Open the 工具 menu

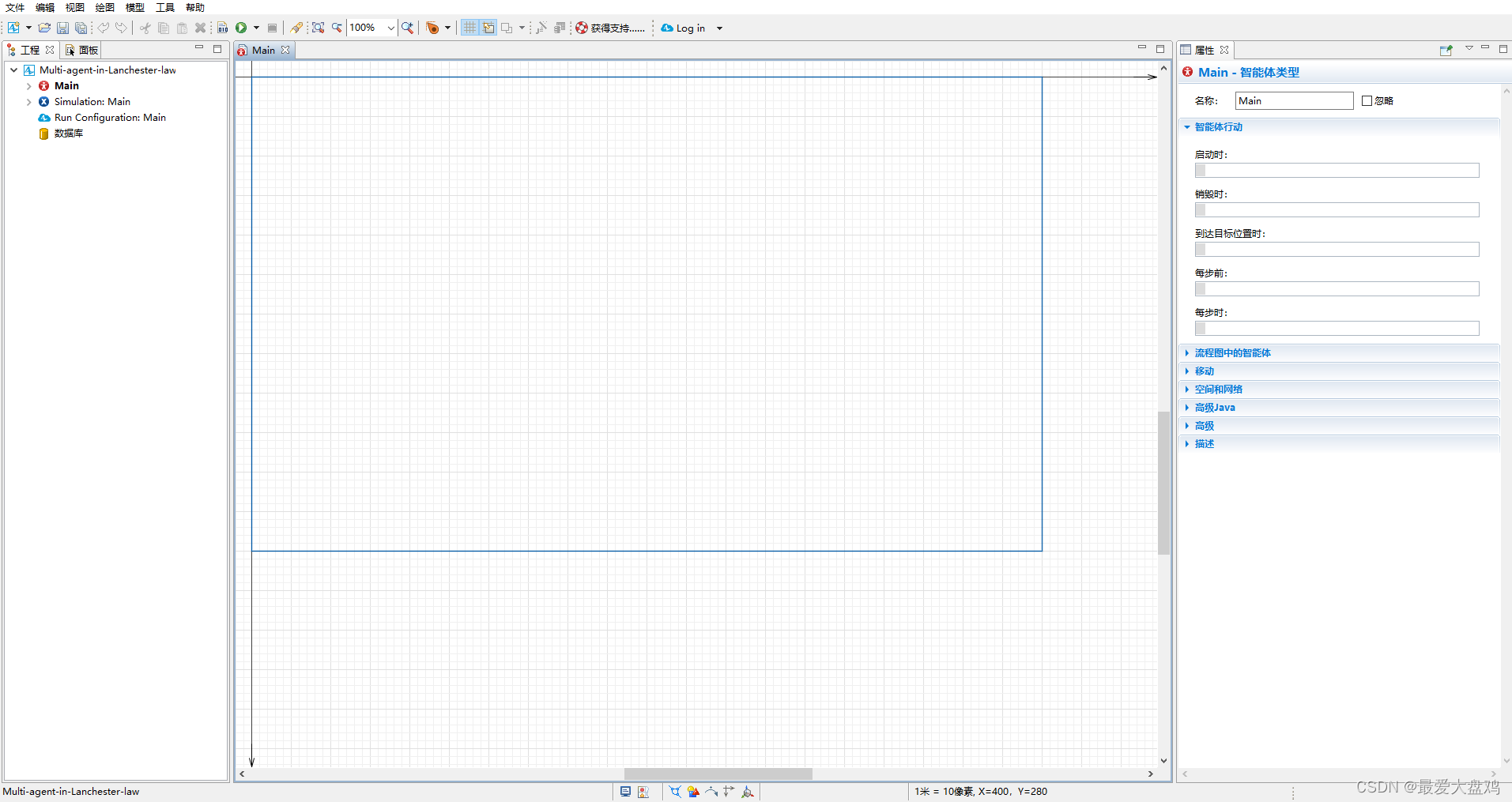tap(165, 7)
